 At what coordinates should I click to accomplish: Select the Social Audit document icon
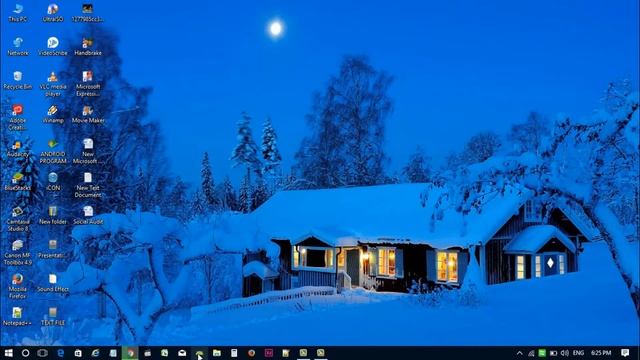coord(88,216)
